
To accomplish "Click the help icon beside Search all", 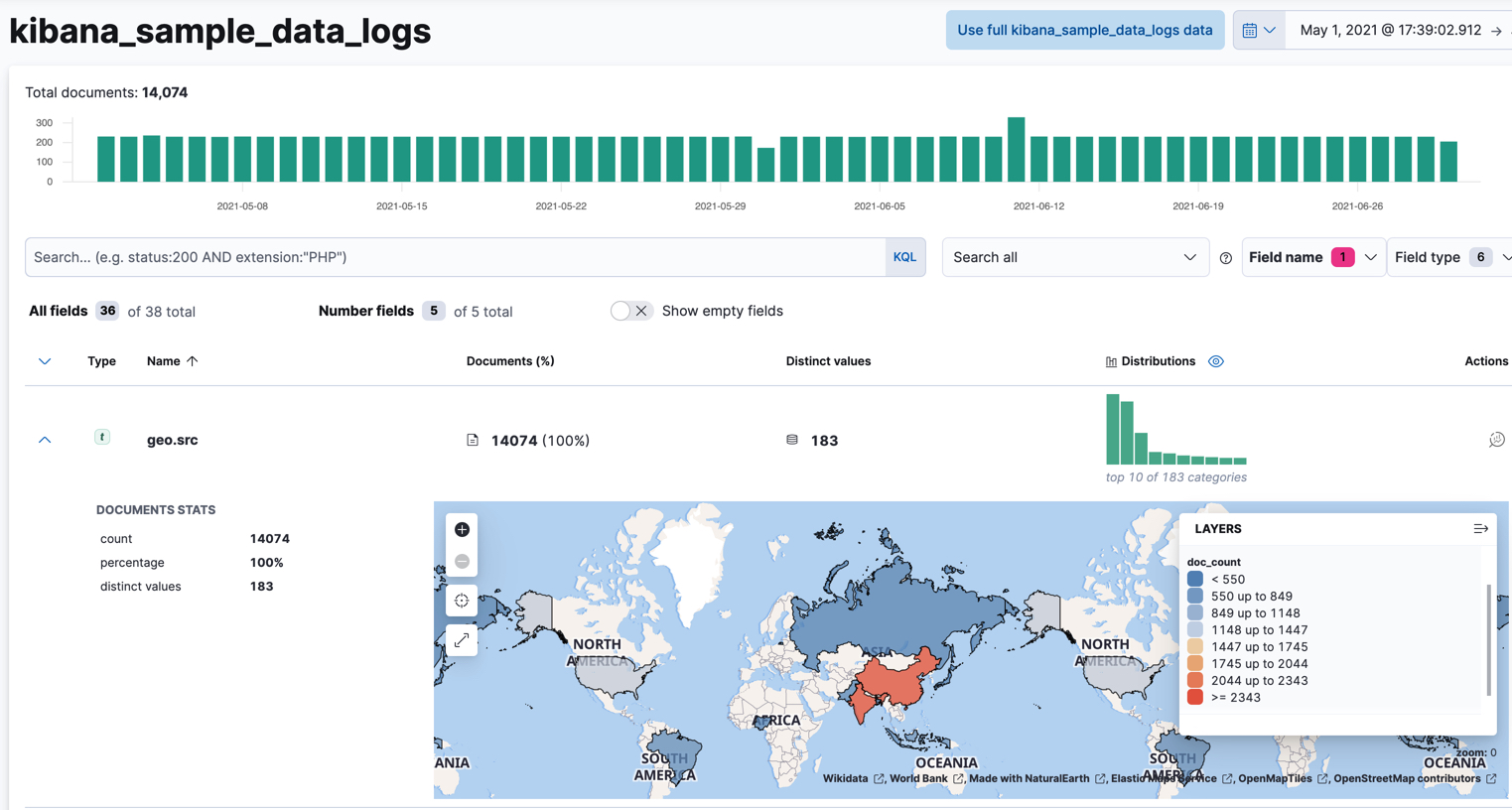I will pyautogui.click(x=1225, y=258).
